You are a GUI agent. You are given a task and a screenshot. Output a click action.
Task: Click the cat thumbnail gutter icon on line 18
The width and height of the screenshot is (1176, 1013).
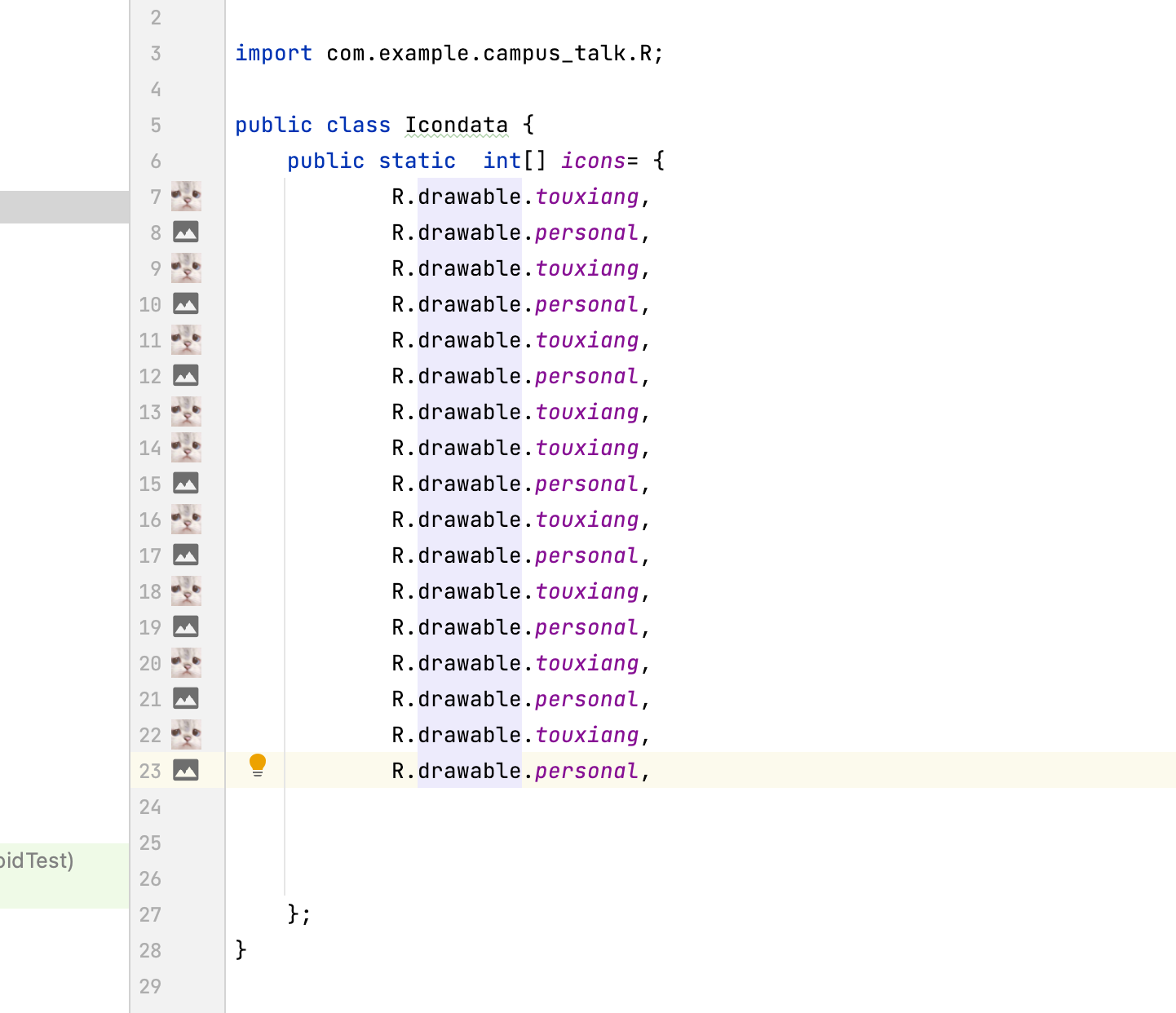(186, 591)
